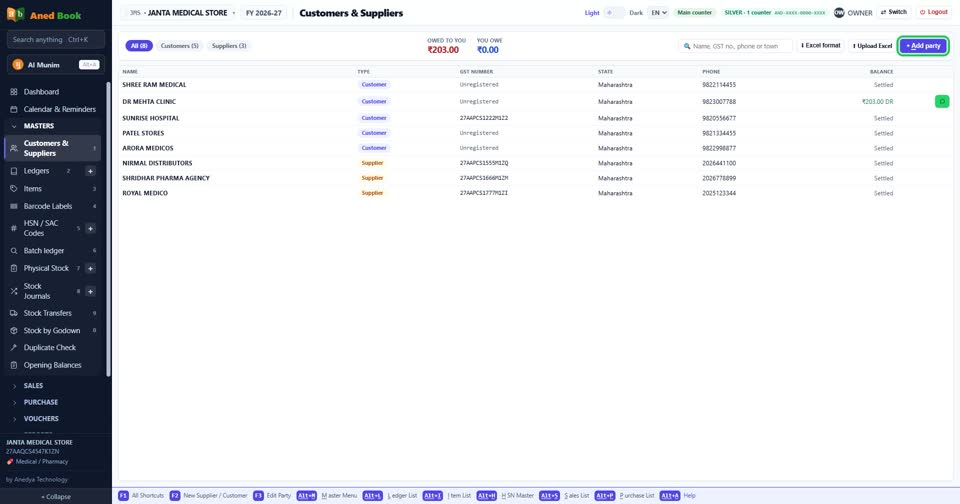This screenshot has height=504, width=960.
Task: Click the plus button beside Ledgers
Action: coord(90,171)
